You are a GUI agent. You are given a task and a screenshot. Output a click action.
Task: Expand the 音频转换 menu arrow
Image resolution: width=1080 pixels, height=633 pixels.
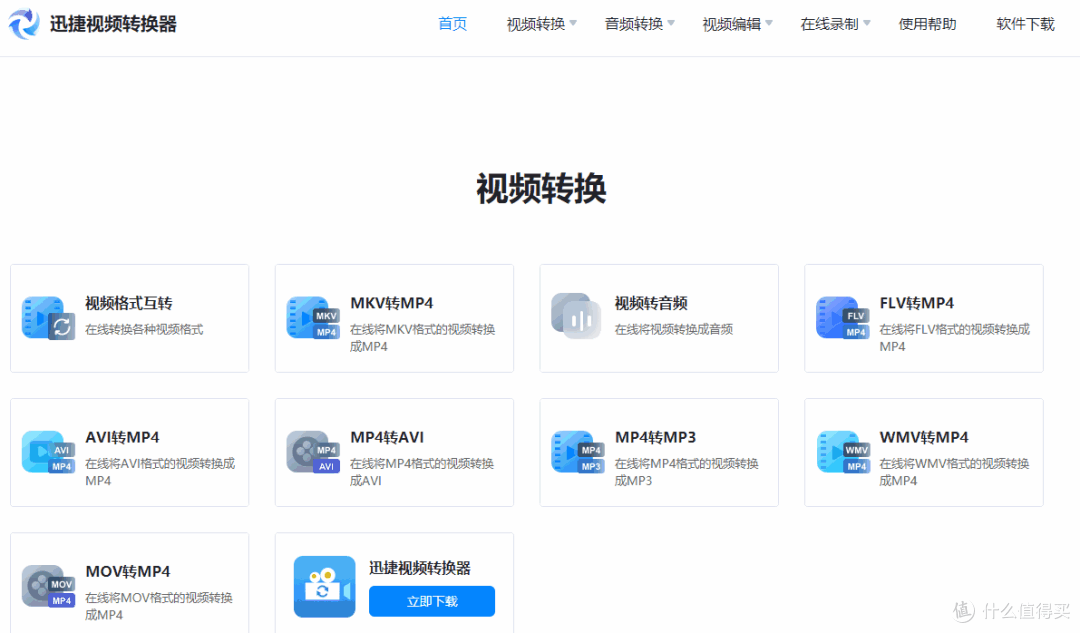pos(671,23)
